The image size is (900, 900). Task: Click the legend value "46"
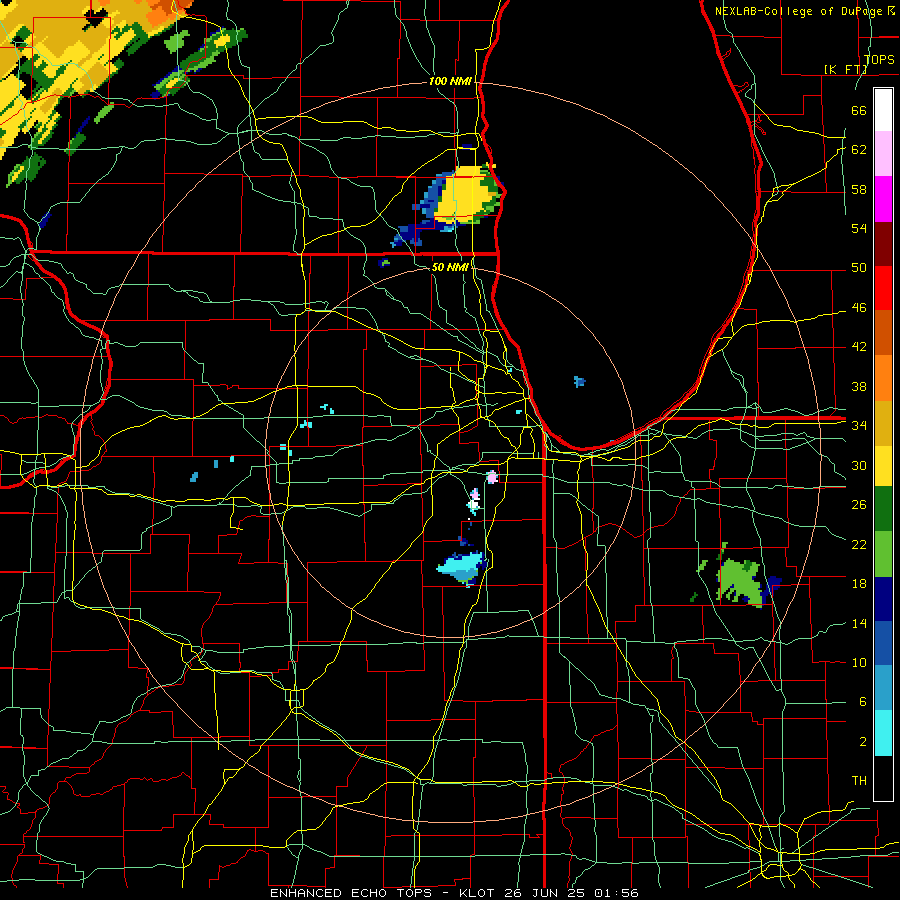(x=859, y=308)
